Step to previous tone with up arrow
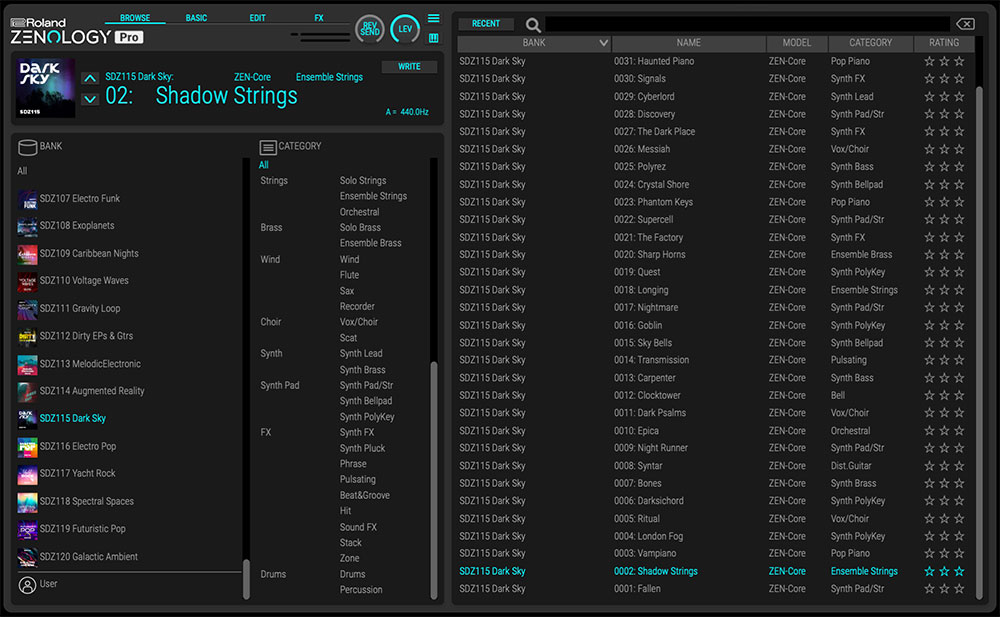The height and width of the screenshot is (617, 1000). (90, 79)
